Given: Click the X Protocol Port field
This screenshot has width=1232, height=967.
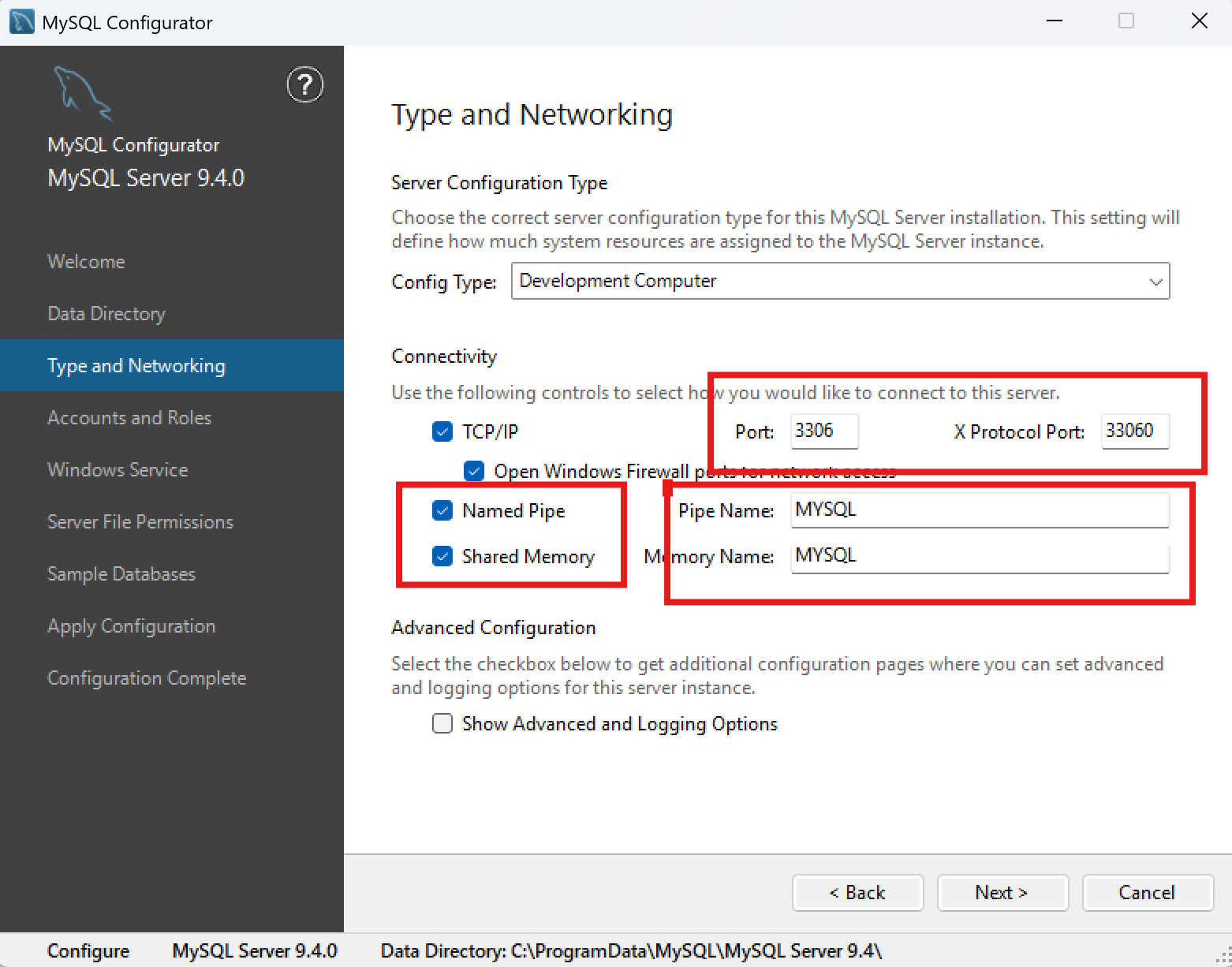Looking at the screenshot, I should (1135, 431).
